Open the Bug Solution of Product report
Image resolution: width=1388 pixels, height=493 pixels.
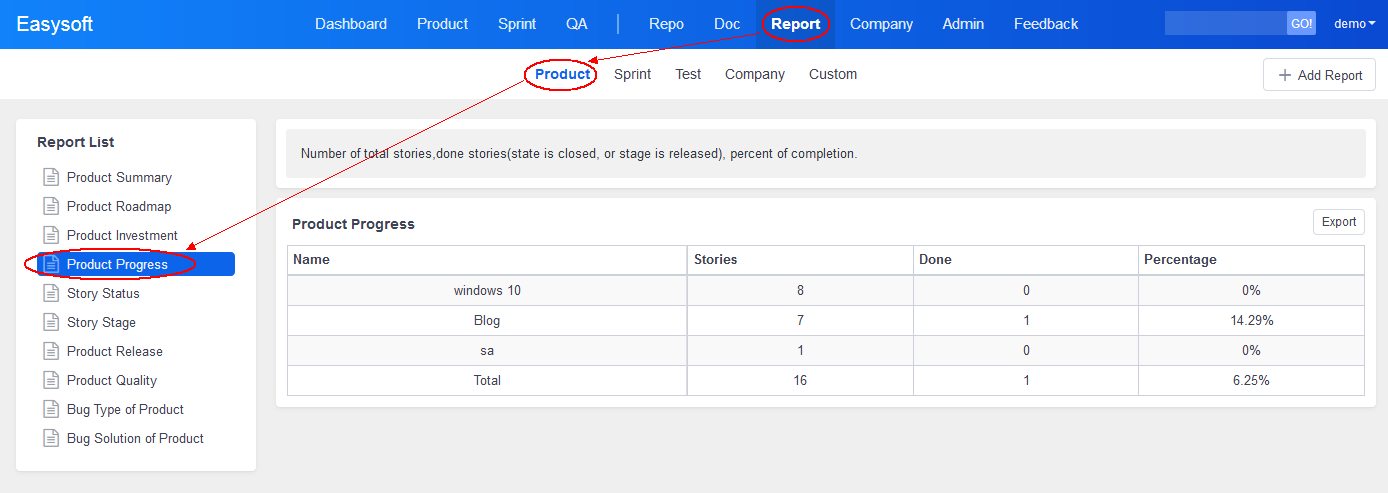135,438
